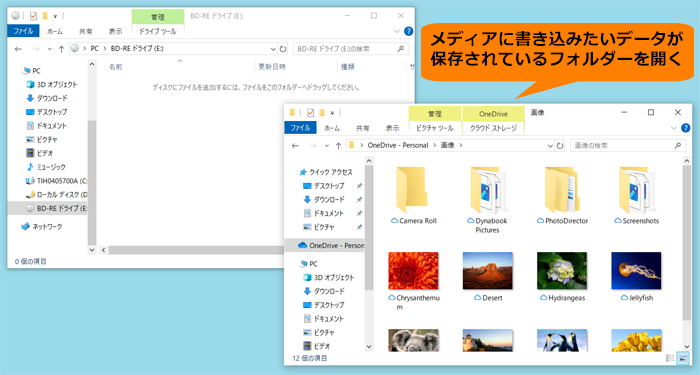Image resolution: width=700 pixels, height=375 pixels.
Task: Select the Tulips image thumbnail
Action: click(x=636, y=340)
